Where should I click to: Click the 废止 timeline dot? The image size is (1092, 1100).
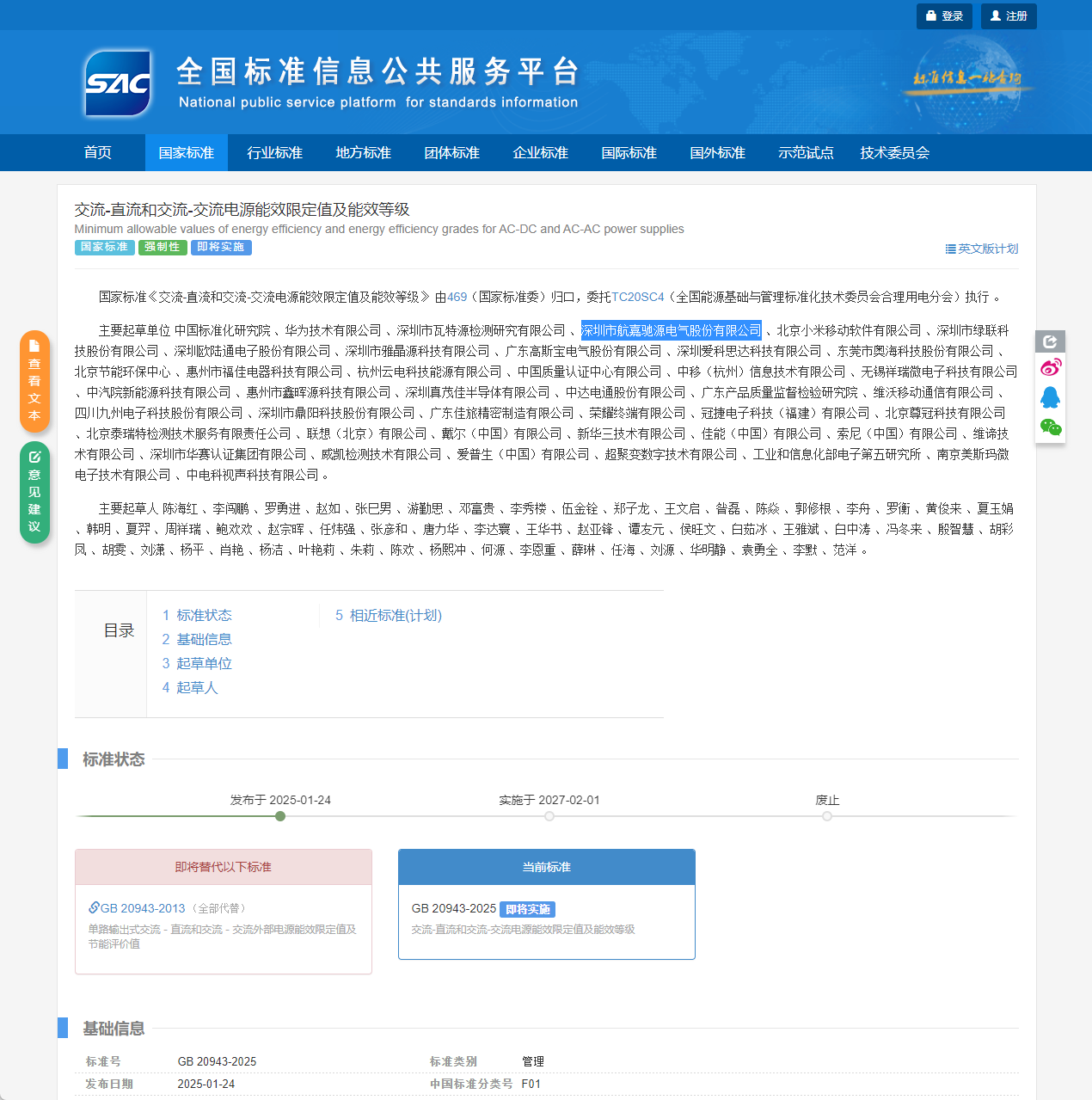(x=827, y=816)
